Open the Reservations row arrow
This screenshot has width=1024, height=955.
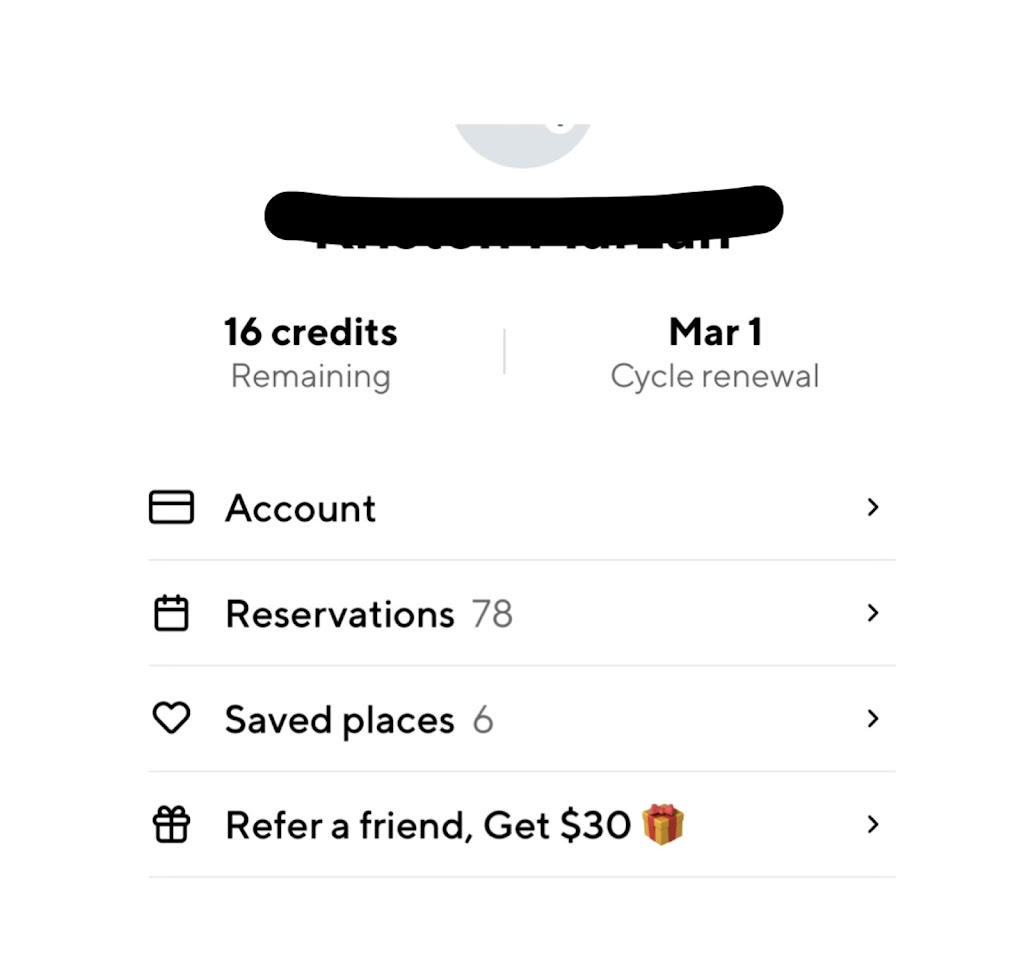tap(873, 613)
